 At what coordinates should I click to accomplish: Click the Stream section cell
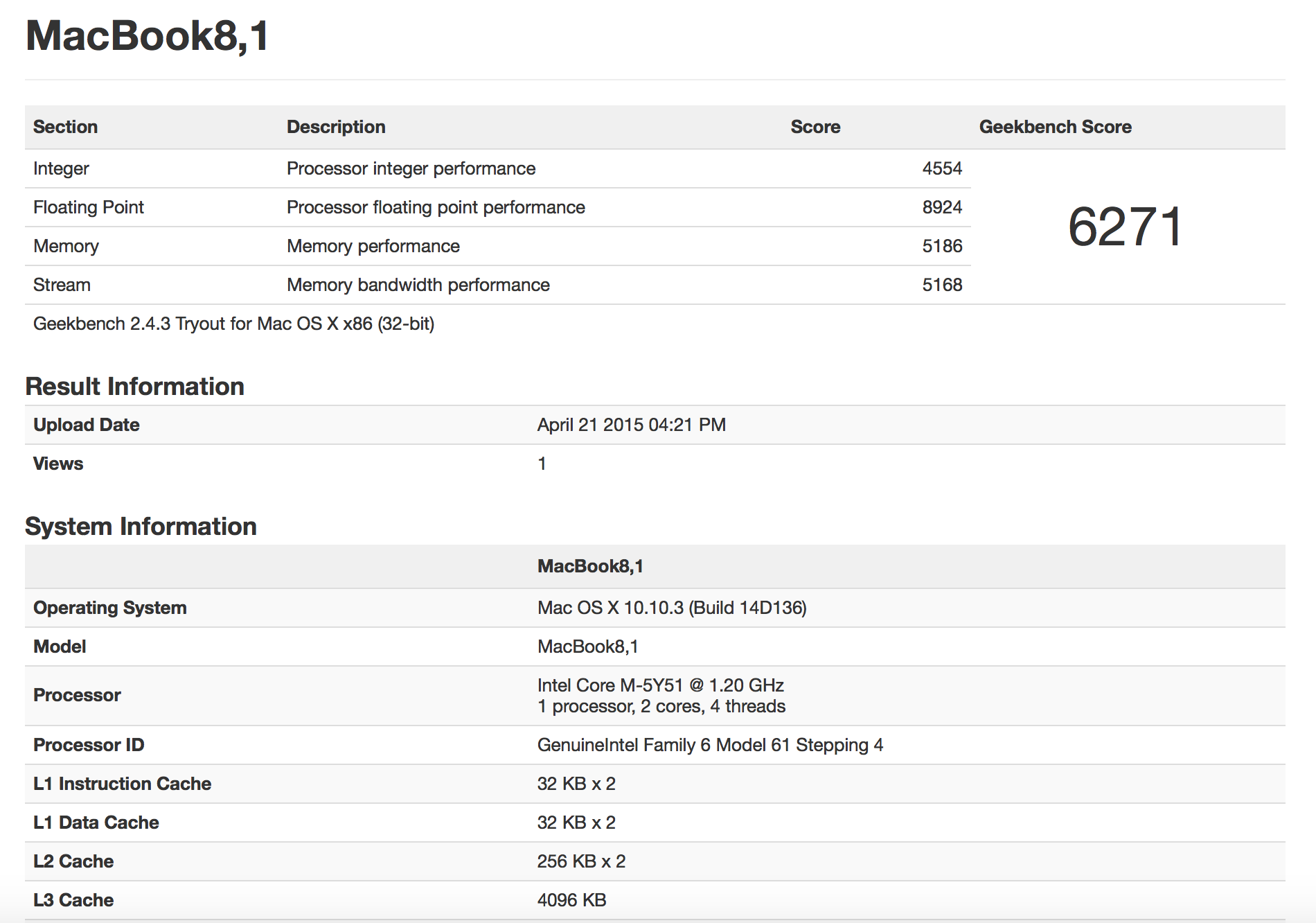[x=62, y=285]
